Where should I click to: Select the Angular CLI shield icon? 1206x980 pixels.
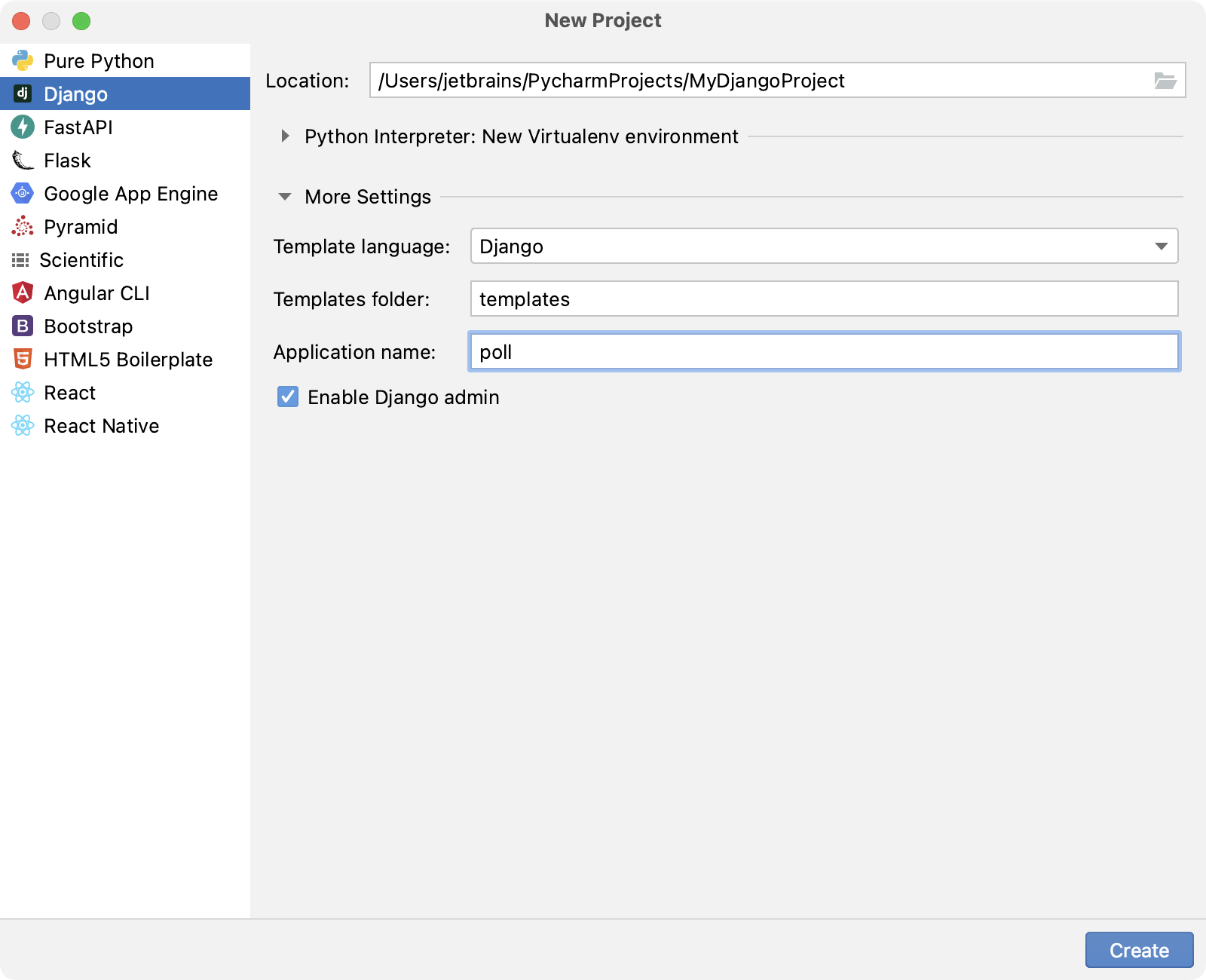(23, 292)
